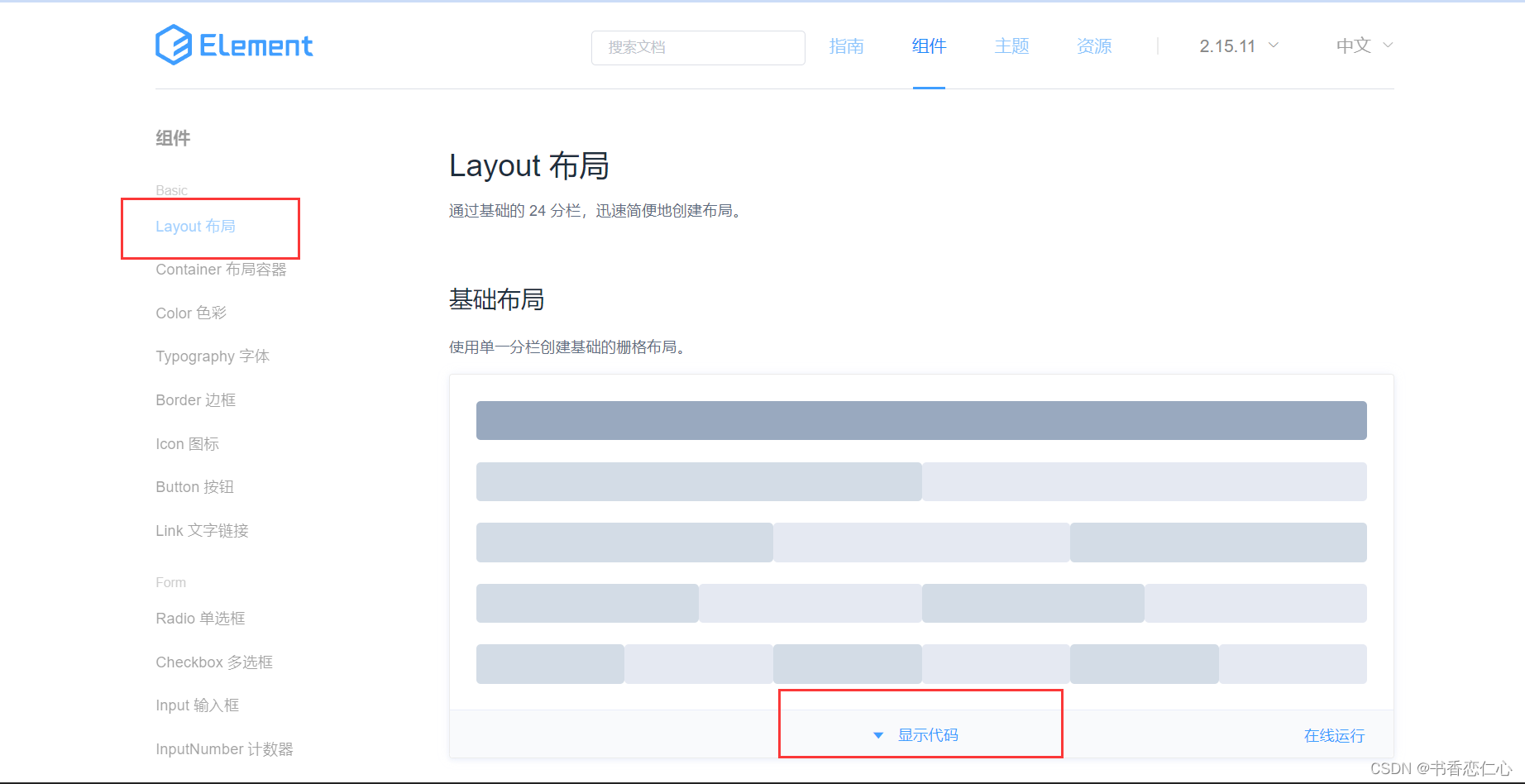Viewport: 1525px width, 784px height.
Task: Open Input 输入框 page
Action: pyautogui.click(x=198, y=705)
